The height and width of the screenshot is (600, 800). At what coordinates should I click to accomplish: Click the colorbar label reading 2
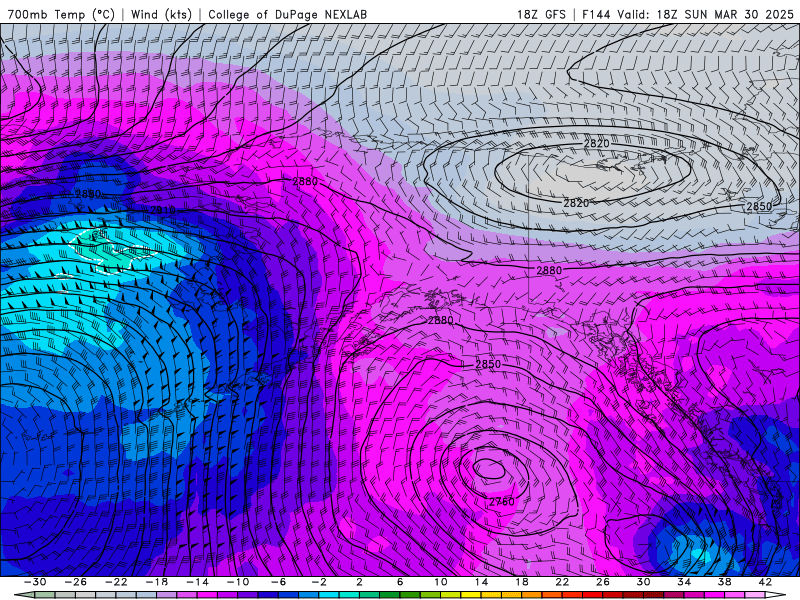359,582
